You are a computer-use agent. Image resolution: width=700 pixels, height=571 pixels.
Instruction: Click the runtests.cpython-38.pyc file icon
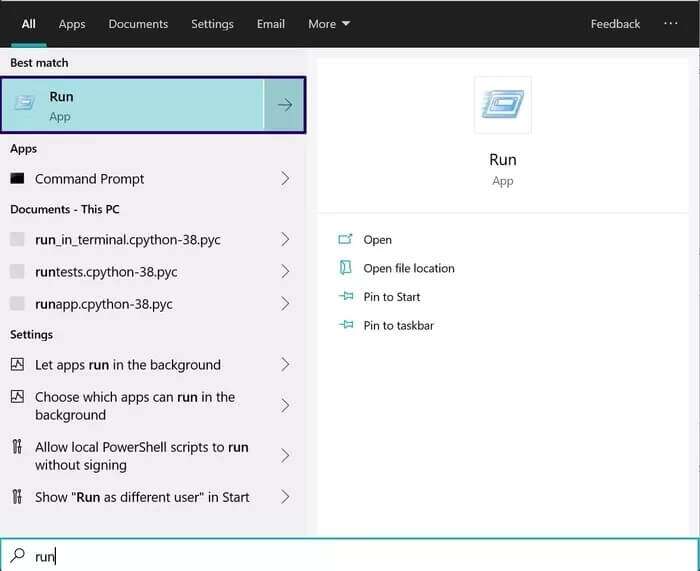(x=17, y=271)
